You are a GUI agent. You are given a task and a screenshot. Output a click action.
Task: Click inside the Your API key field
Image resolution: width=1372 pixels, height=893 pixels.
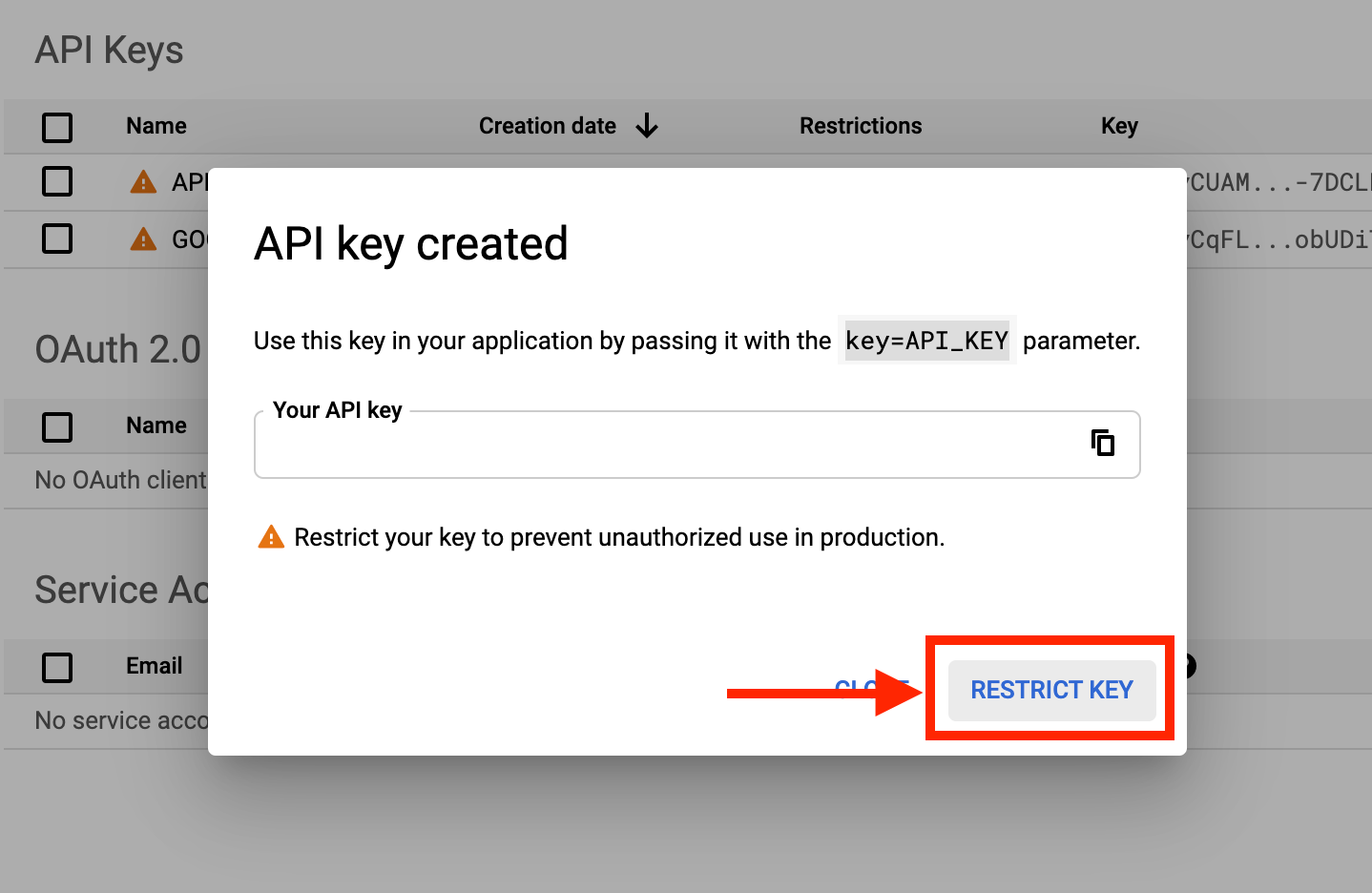(668, 445)
